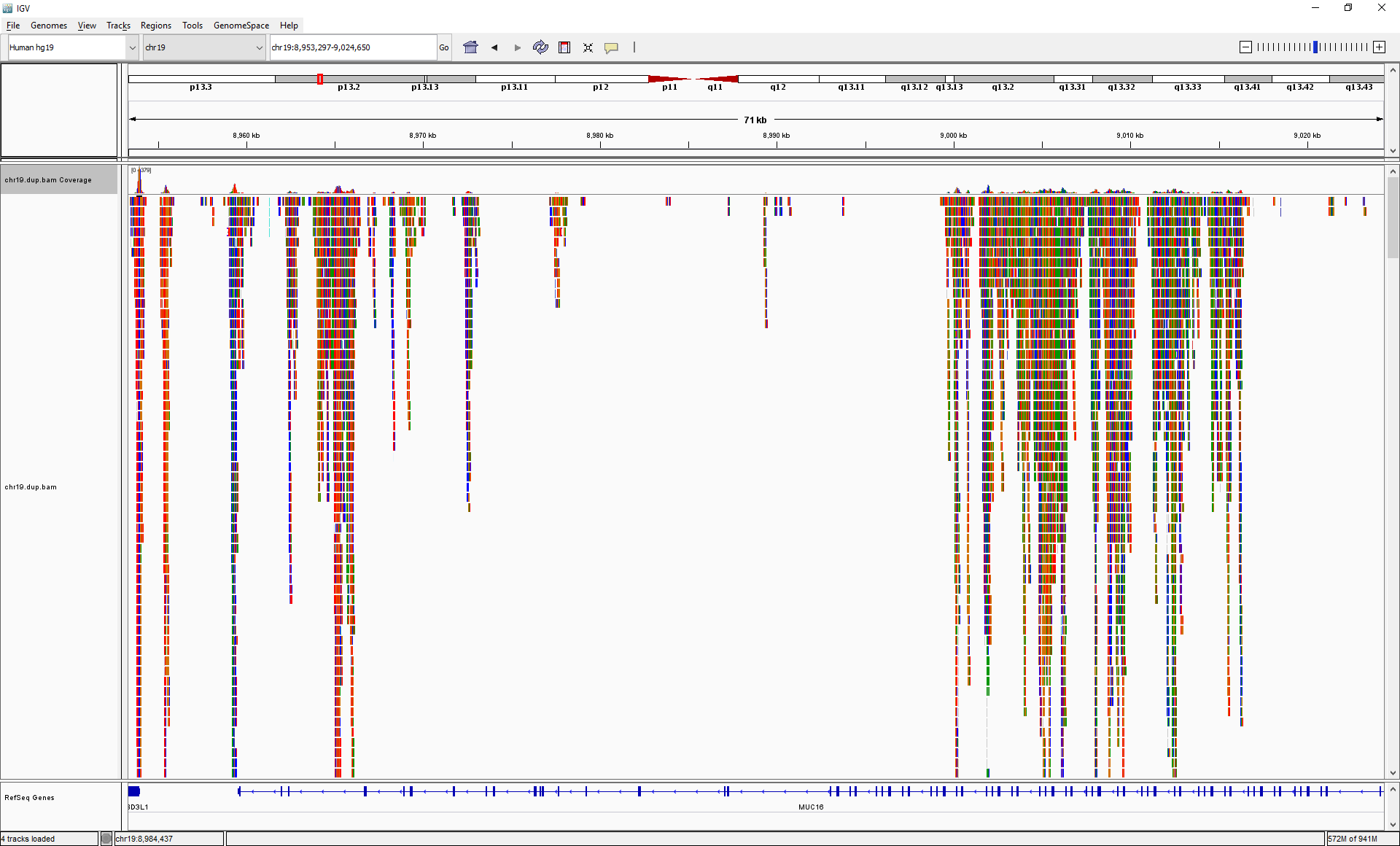Open the GenomeSpace menu
The width and height of the screenshot is (1400, 846).
[241, 25]
